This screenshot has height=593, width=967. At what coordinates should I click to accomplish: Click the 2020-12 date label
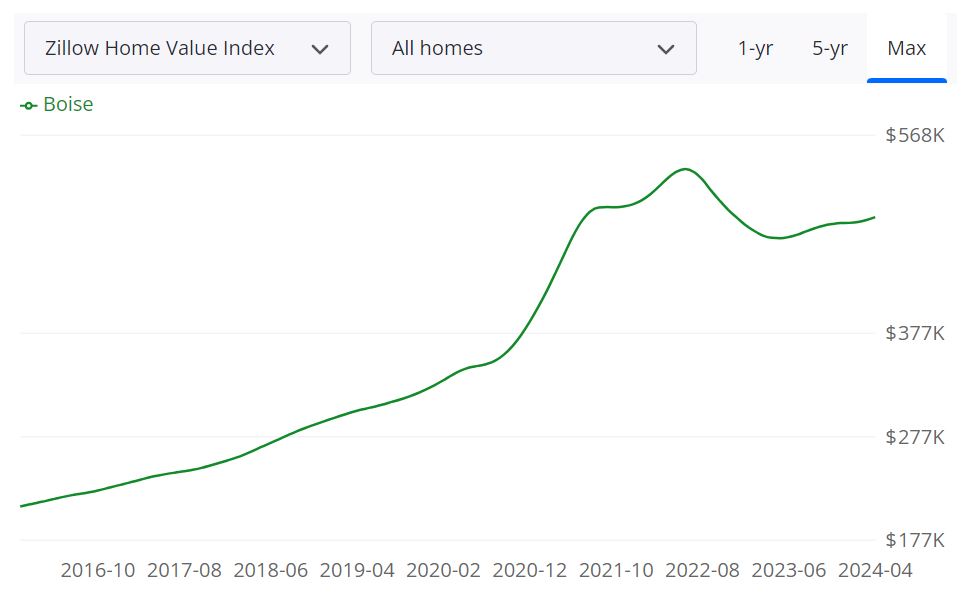[529, 570]
